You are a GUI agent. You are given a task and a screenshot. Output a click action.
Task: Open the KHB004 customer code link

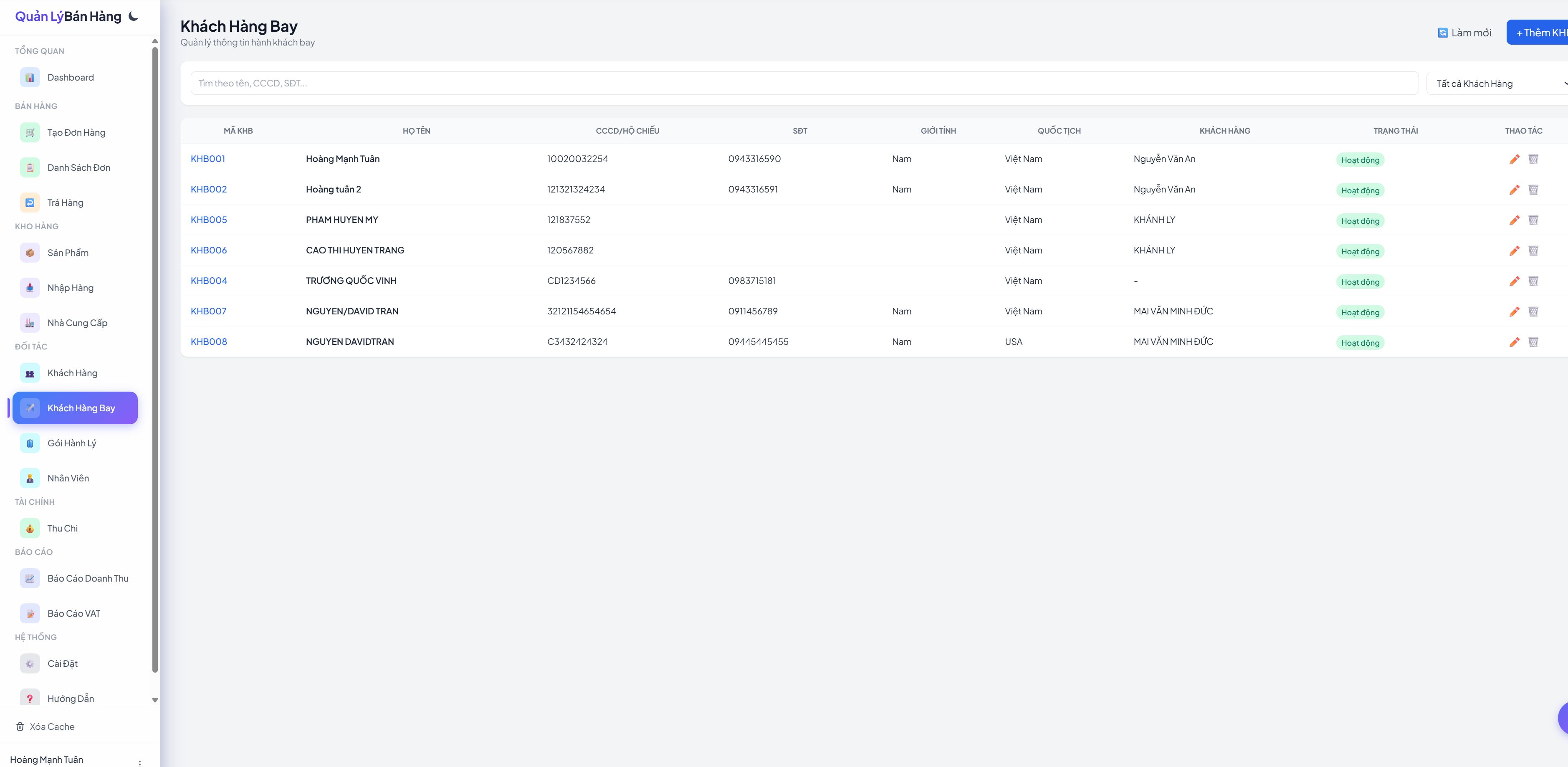[x=209, y=281]
